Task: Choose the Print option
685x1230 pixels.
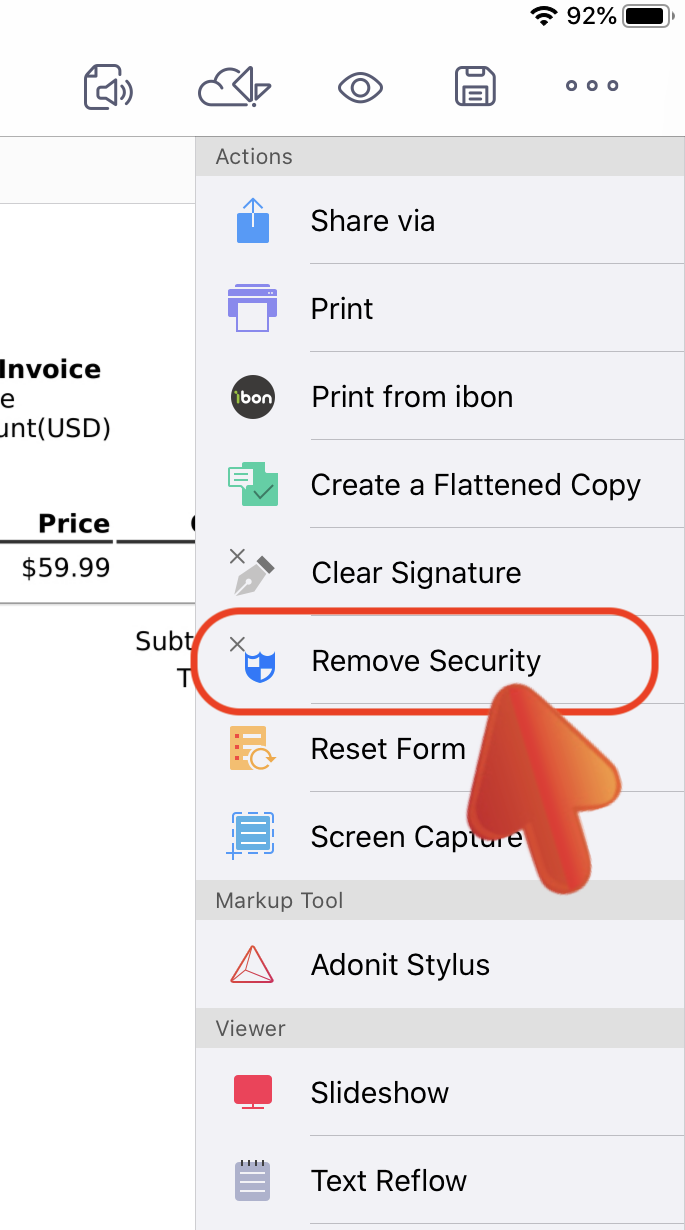Action: 440,308
